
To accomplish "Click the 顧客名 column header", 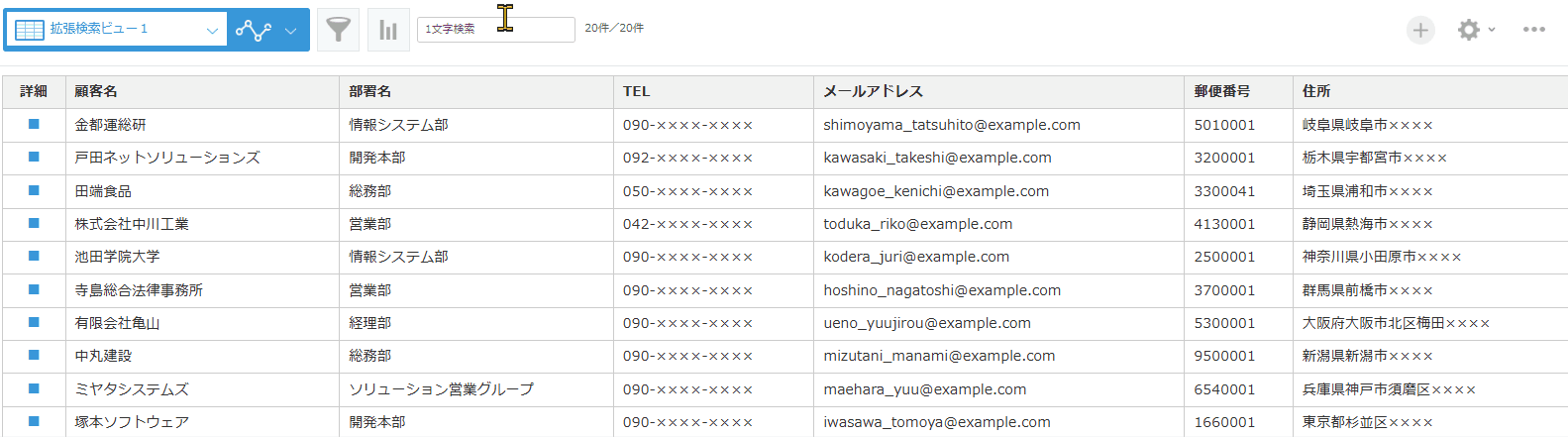I will pyautogui.click(x=96, y=91).
